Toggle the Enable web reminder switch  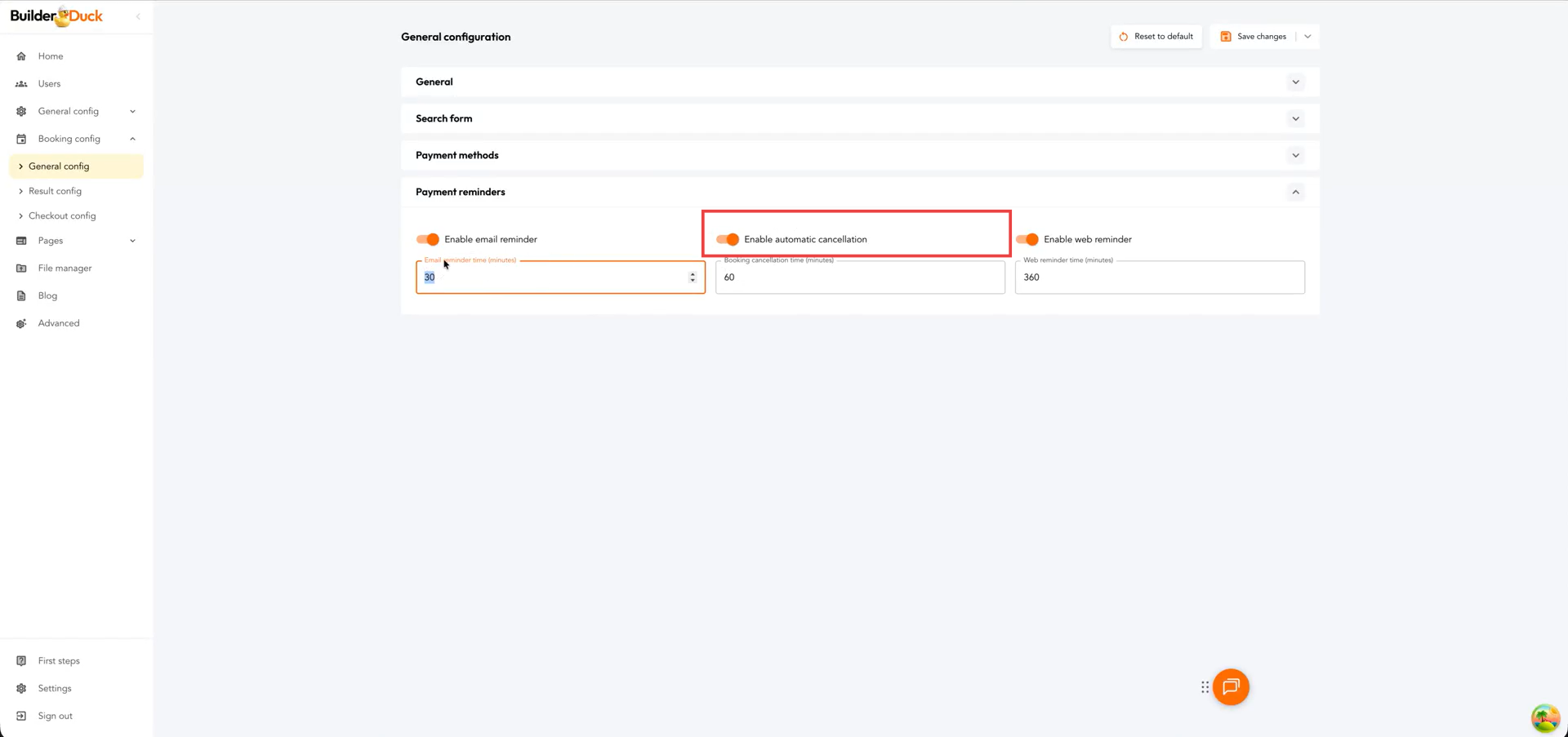click(1027, 239)
